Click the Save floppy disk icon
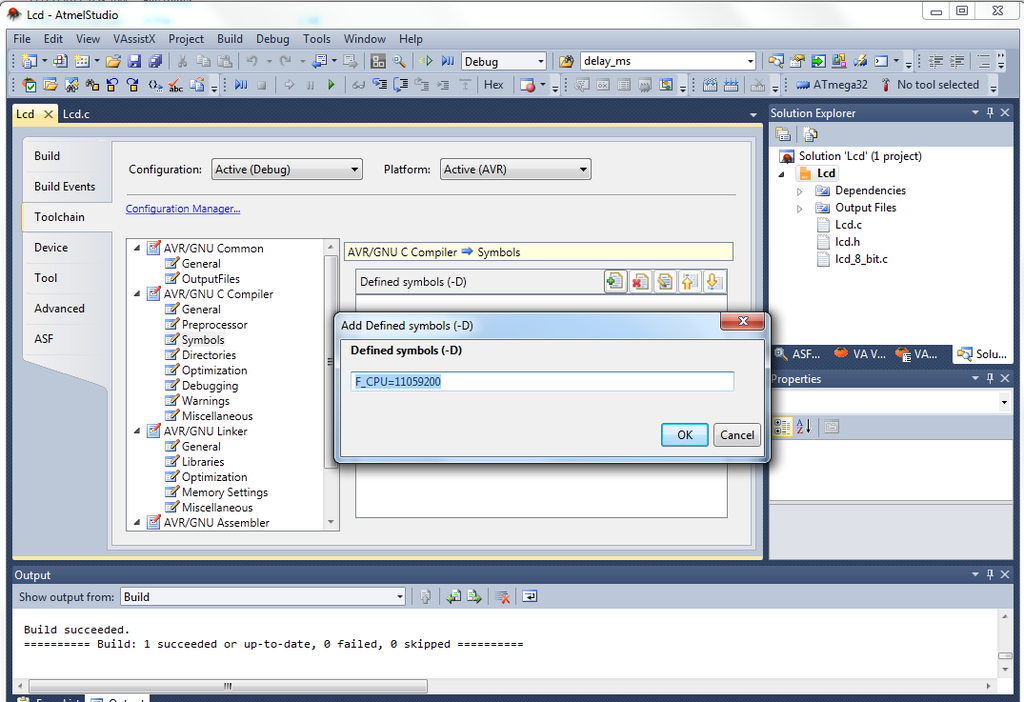Viewport: 1024px width, 702px height. (135, 61)
